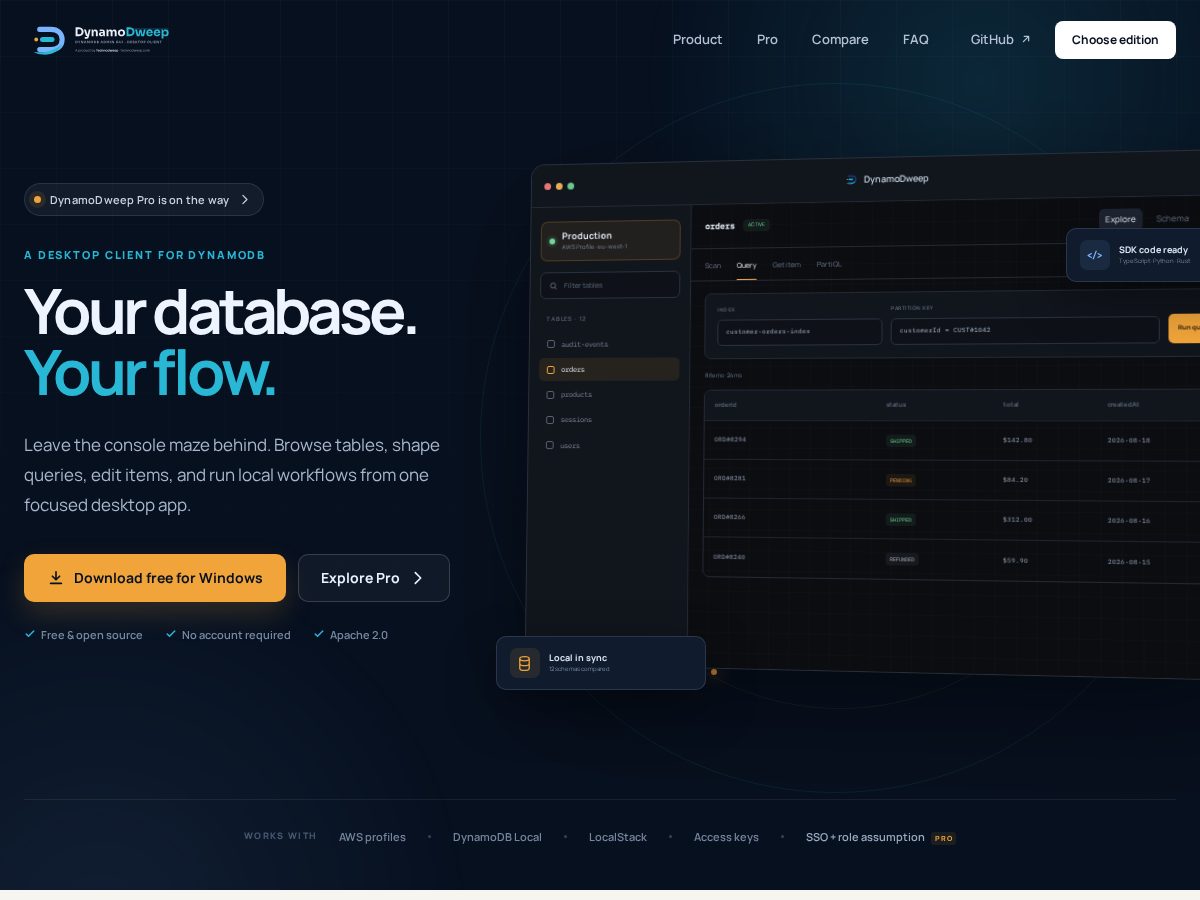This screenshot has width=1200, height=900.
Task: Click the Local in sync title
Action: 578,658
